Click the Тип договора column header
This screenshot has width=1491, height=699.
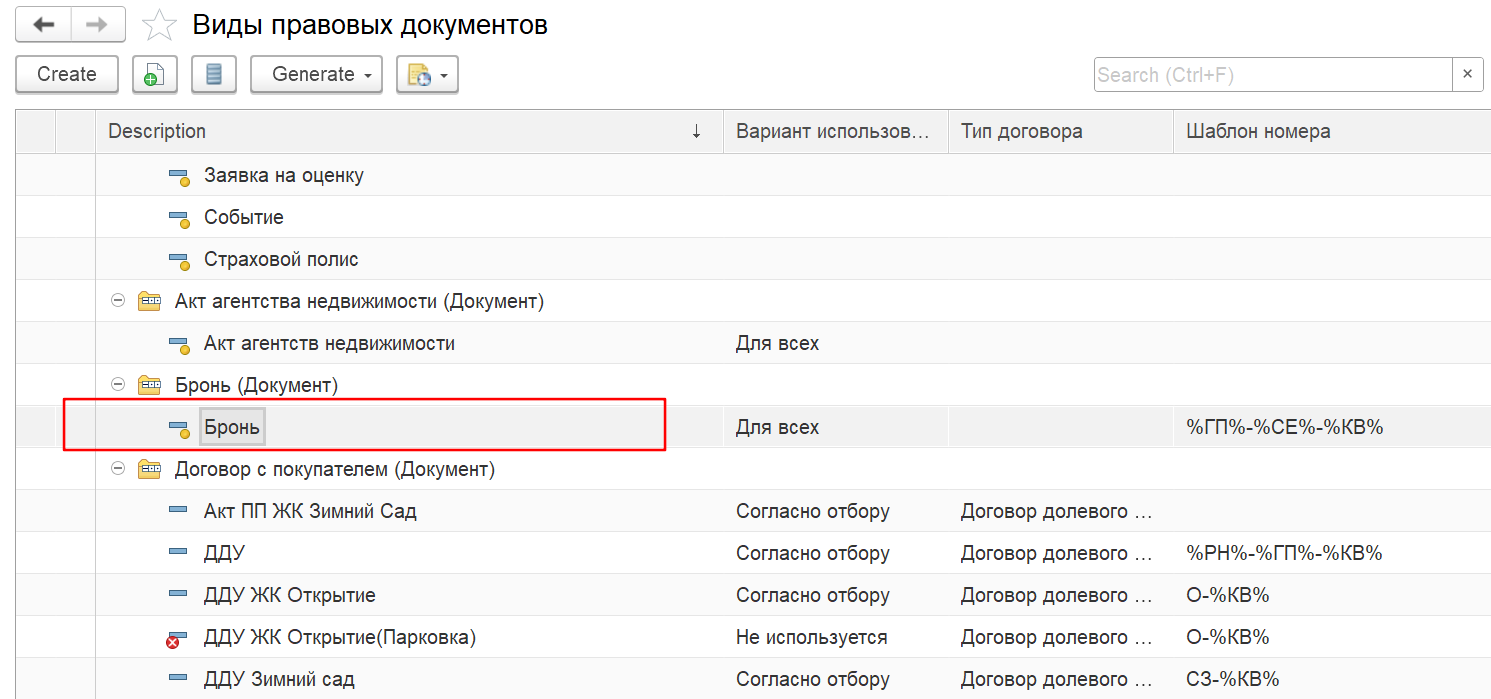(1020, 132)
